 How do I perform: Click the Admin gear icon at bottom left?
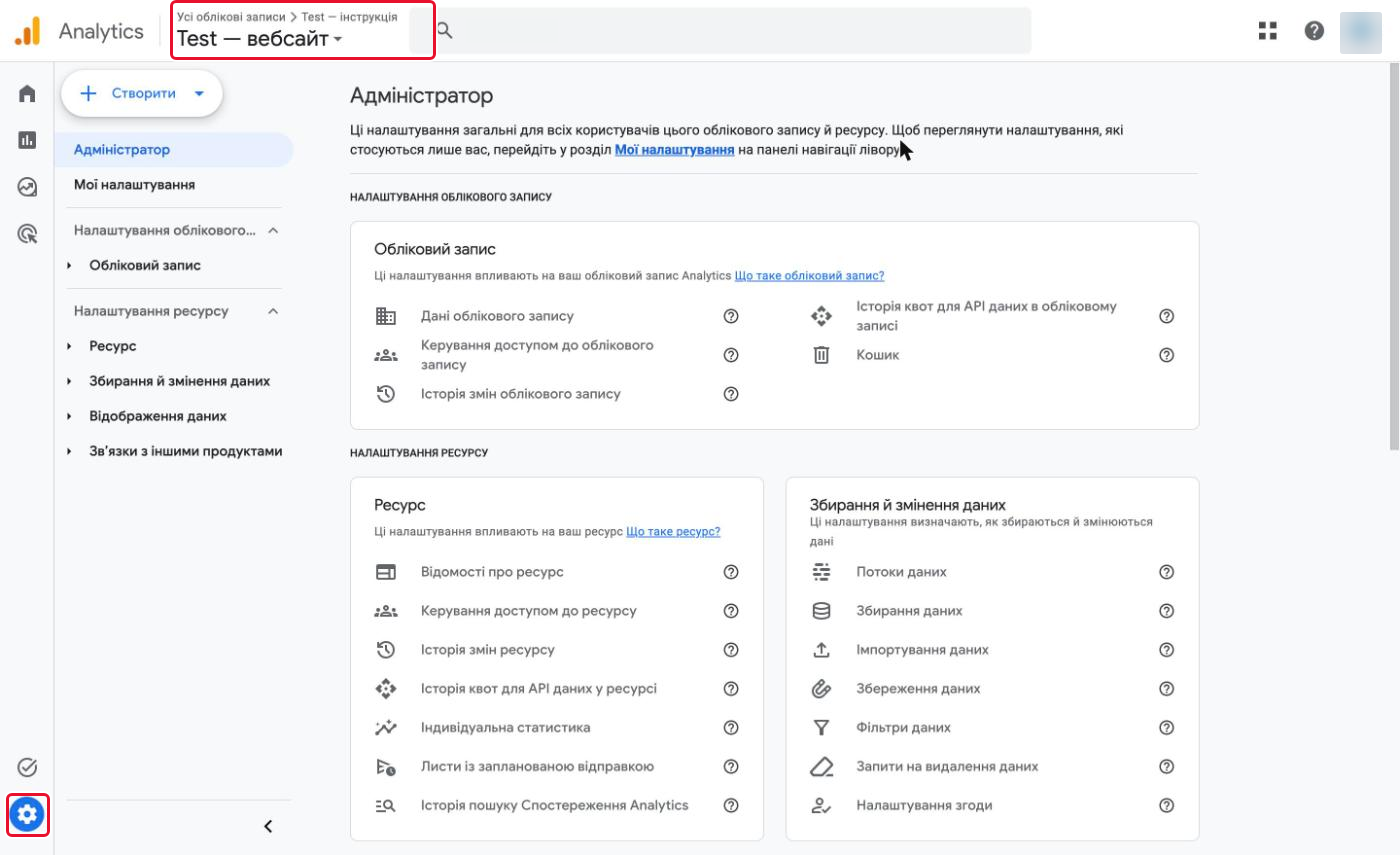point(27,815)
